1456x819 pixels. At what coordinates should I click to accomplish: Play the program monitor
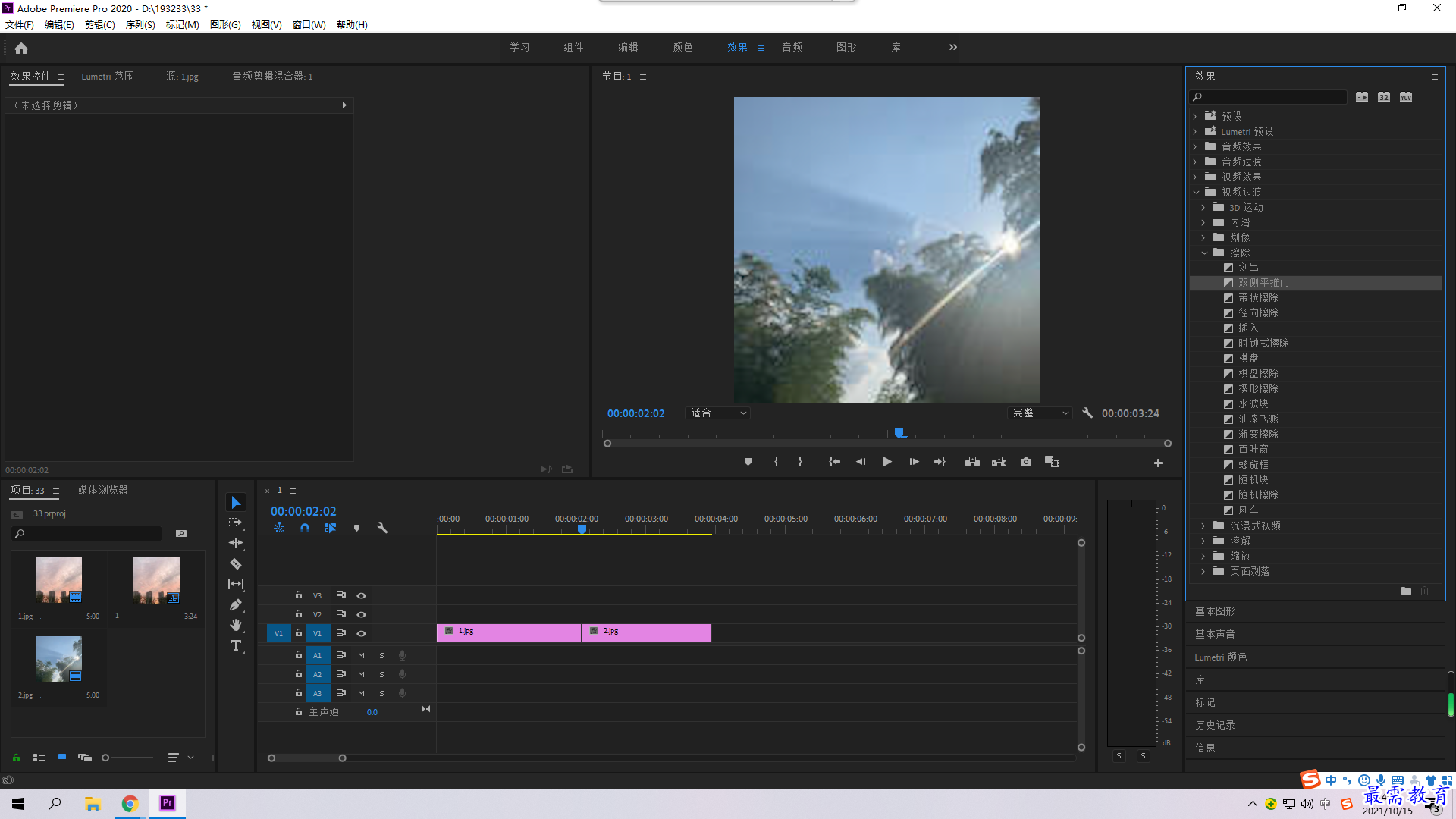[886, 462]
